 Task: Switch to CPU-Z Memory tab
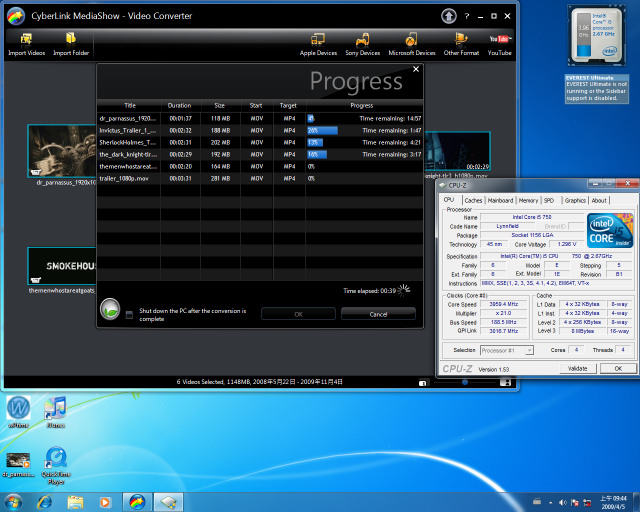coord(528,200)
